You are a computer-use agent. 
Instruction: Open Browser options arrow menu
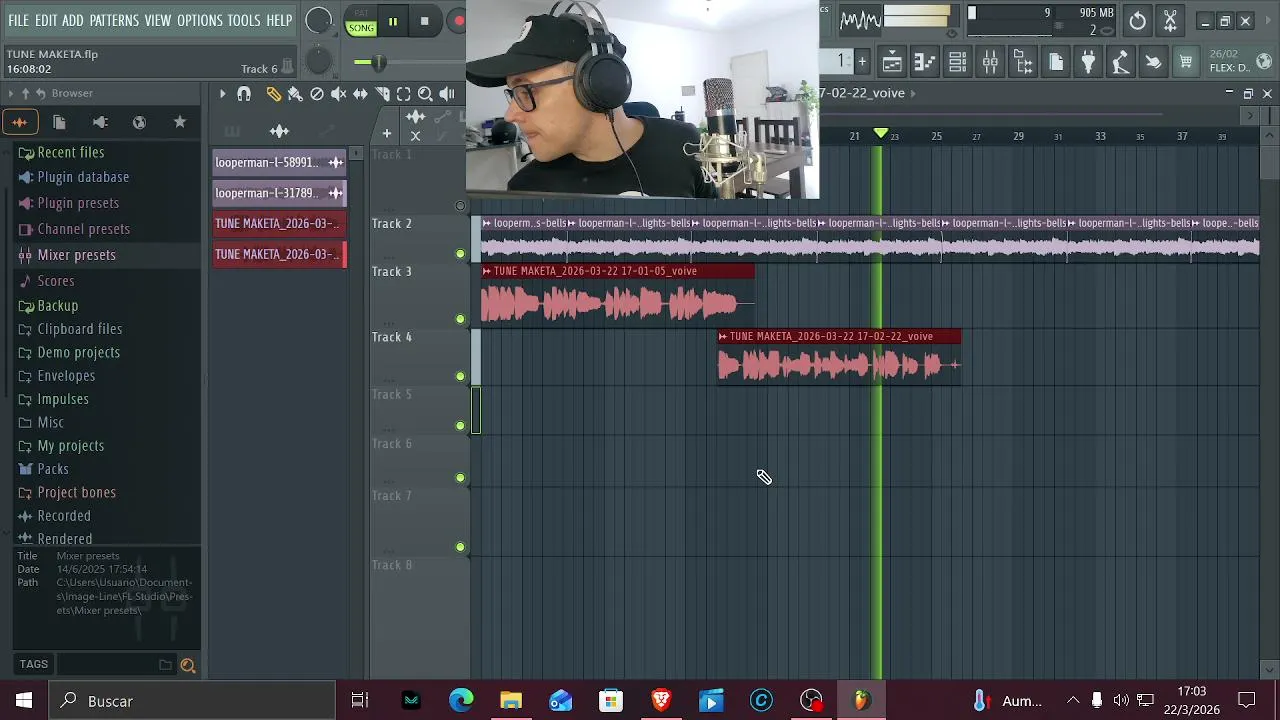click(12, 93)
